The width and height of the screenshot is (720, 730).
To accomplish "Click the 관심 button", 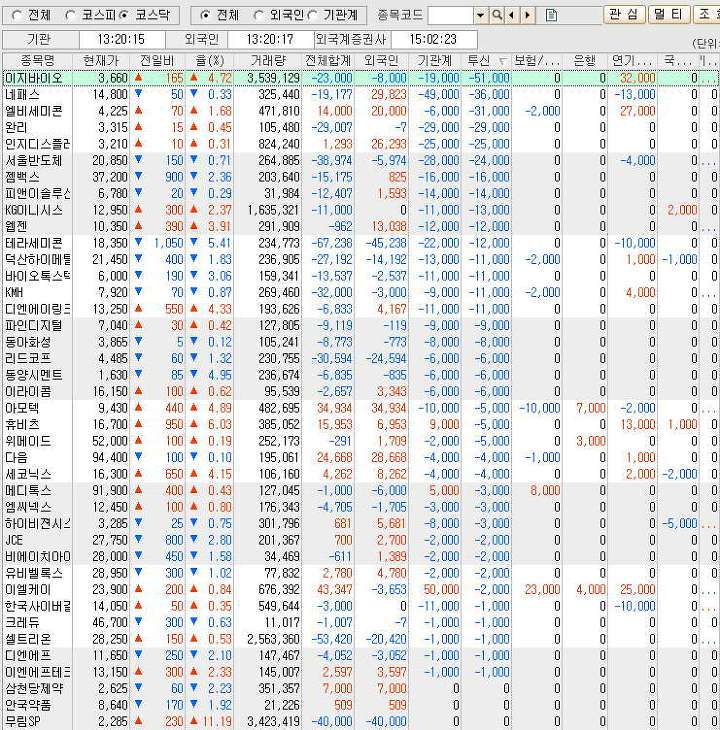I will point(624,14).
